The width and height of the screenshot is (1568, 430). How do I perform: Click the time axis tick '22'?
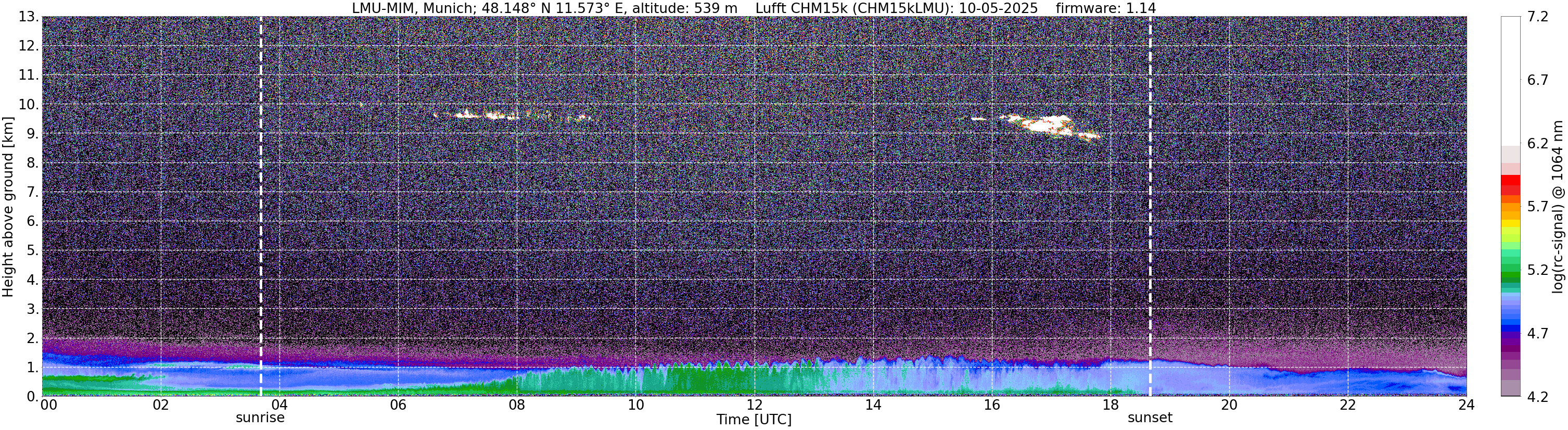(1348, 405)
